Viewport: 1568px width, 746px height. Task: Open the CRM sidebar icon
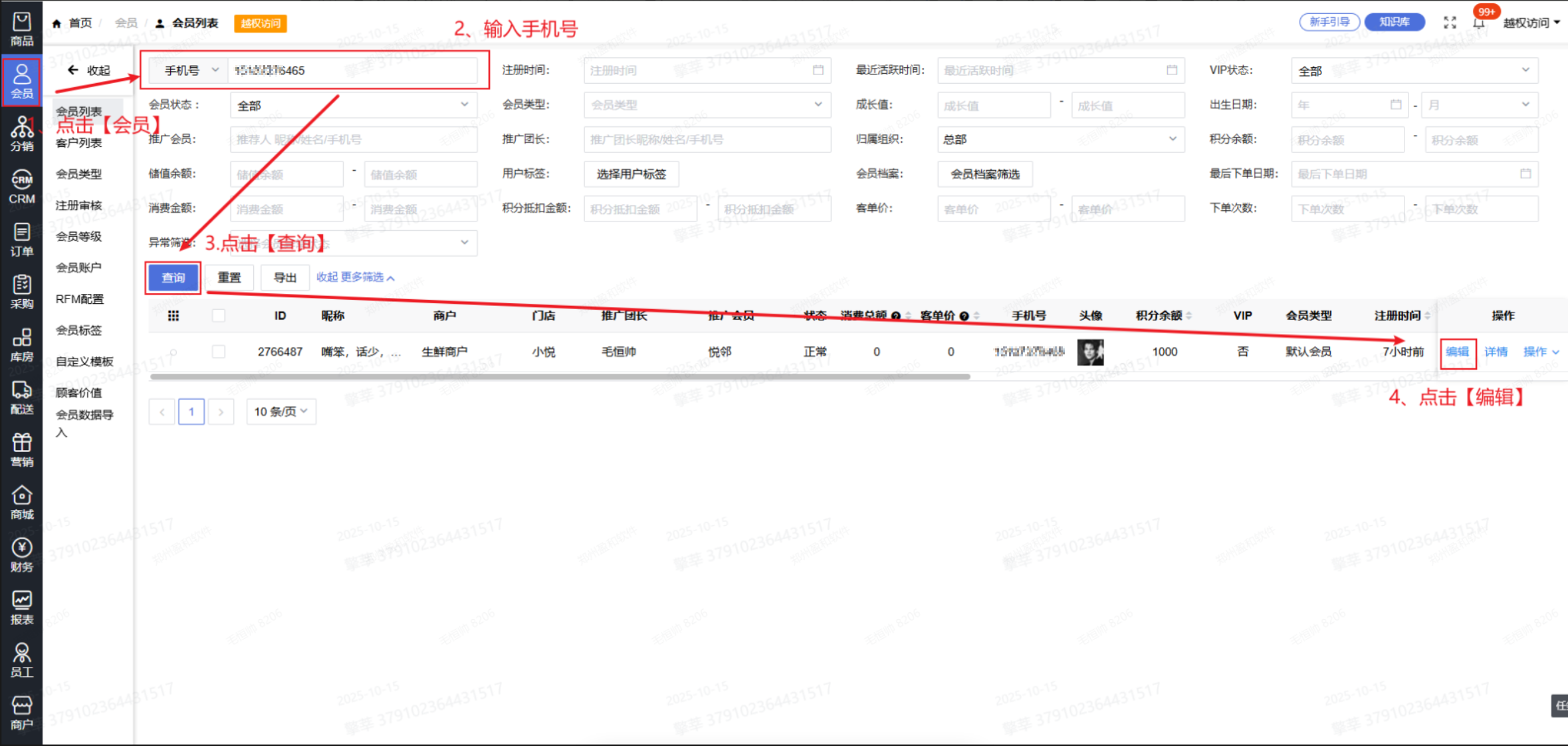[21, 186]
